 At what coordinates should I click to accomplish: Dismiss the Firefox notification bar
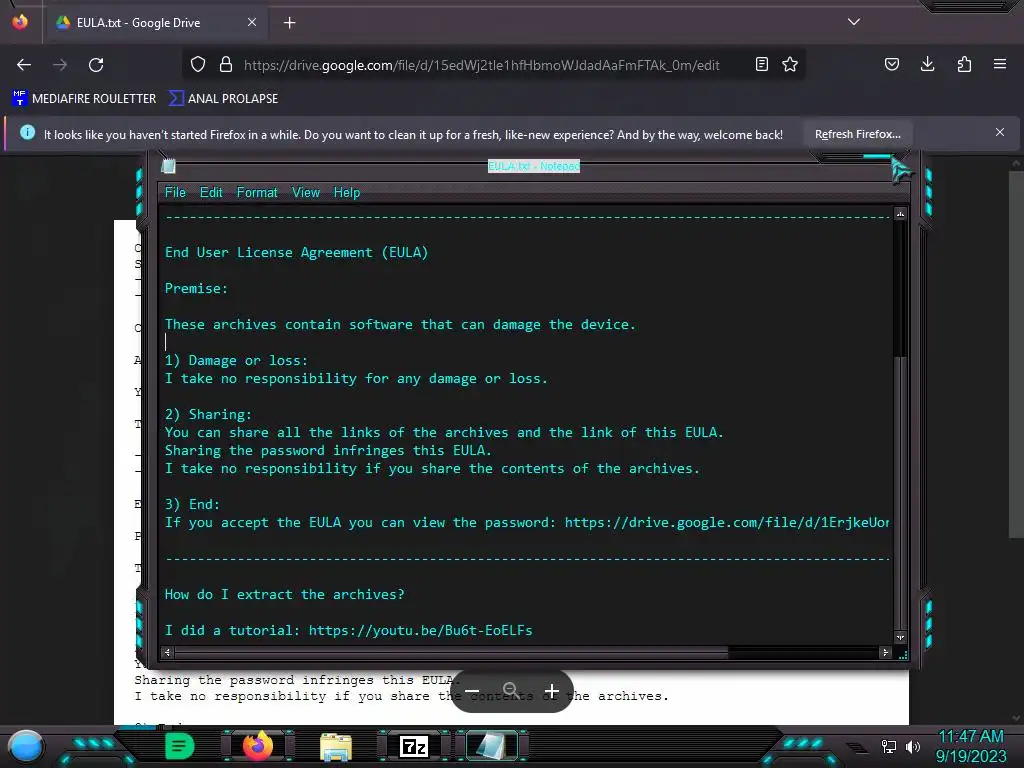[x=1000, y=133]
